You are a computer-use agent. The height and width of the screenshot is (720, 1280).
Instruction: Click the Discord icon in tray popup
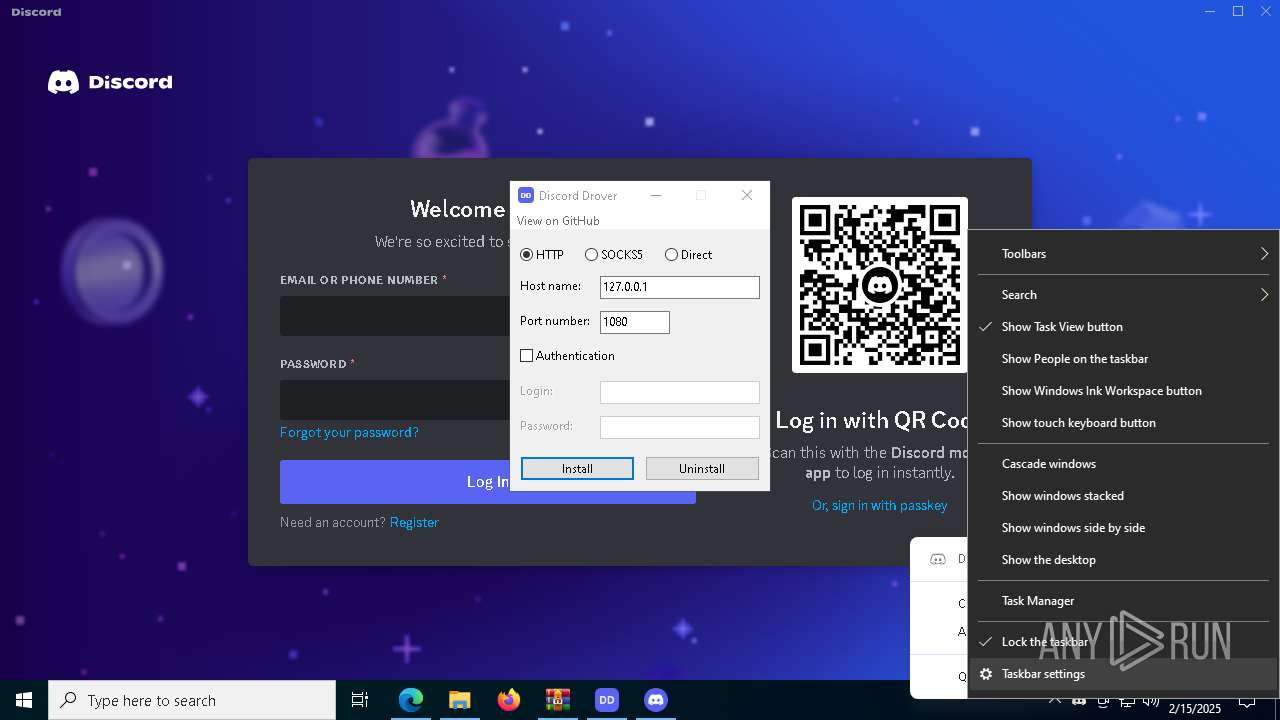938,559
